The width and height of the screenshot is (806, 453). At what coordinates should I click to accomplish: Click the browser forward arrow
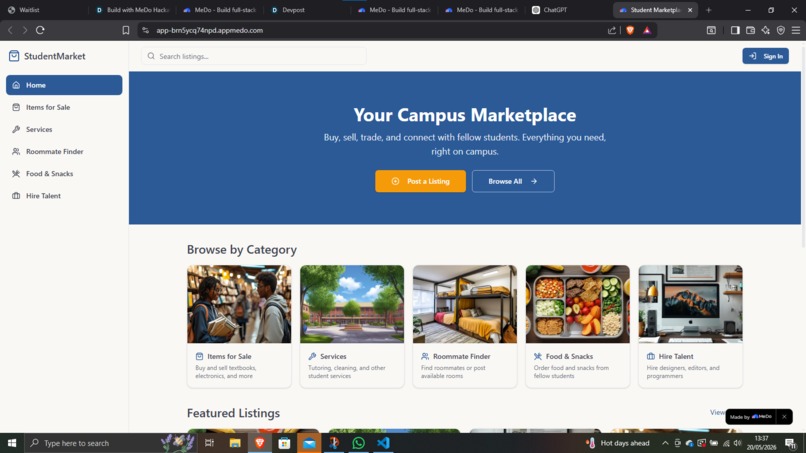click(x=25, y=30)
